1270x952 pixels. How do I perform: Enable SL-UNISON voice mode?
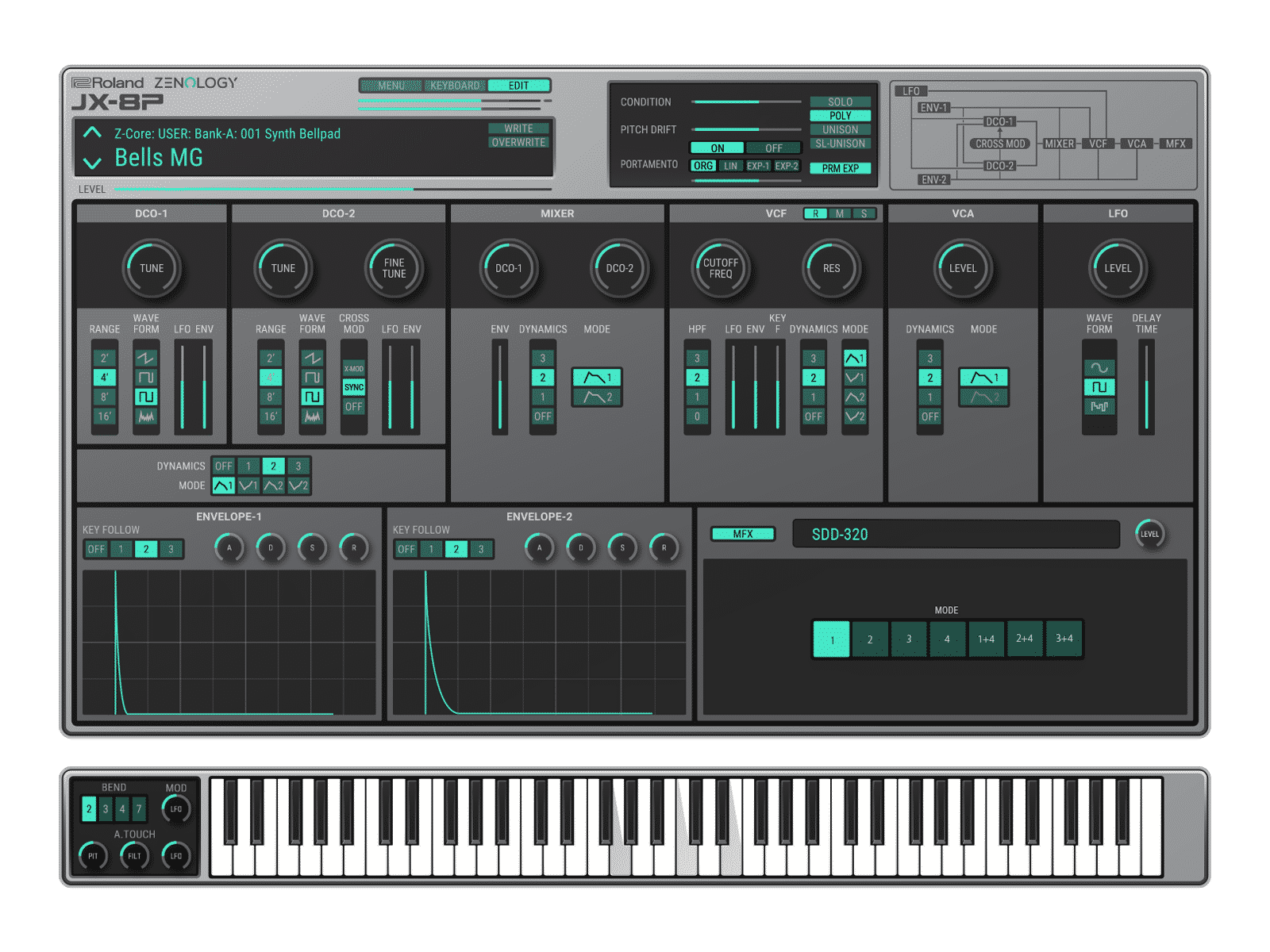tap(840, 144)
